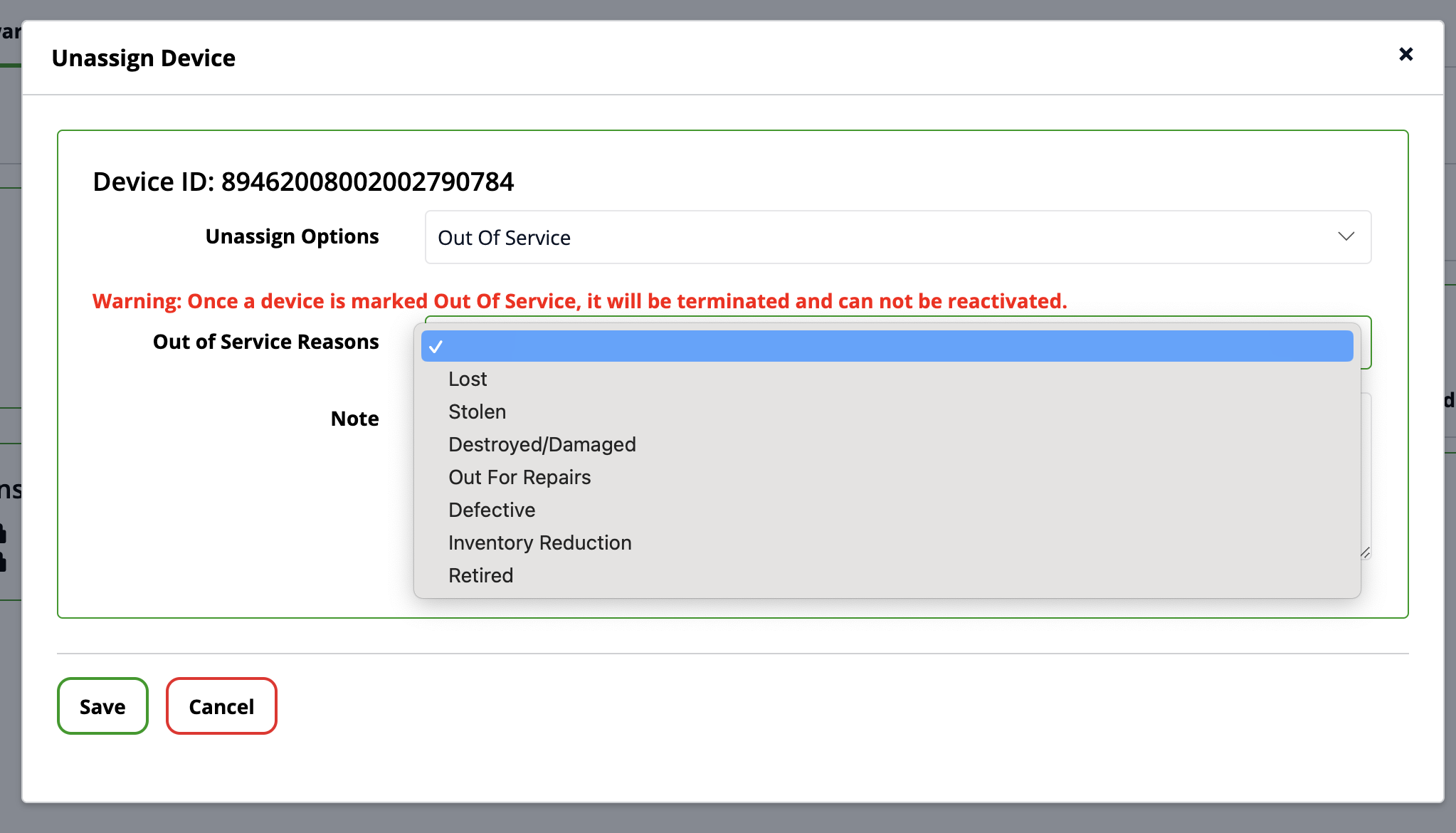Select Defective from the dropdown list
Viewport: 1456px width, 833px height.
[492, 510]
